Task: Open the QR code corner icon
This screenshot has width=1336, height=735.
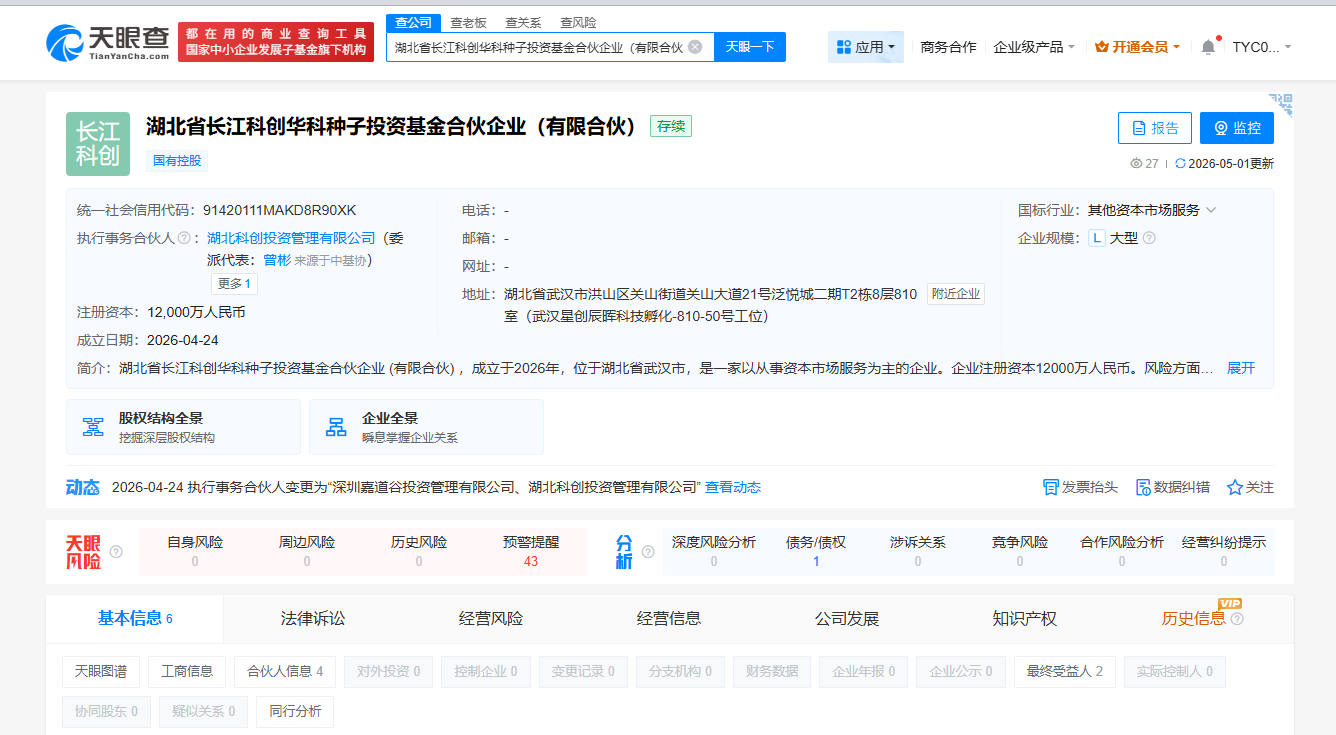Action: tap(1281, 104)
